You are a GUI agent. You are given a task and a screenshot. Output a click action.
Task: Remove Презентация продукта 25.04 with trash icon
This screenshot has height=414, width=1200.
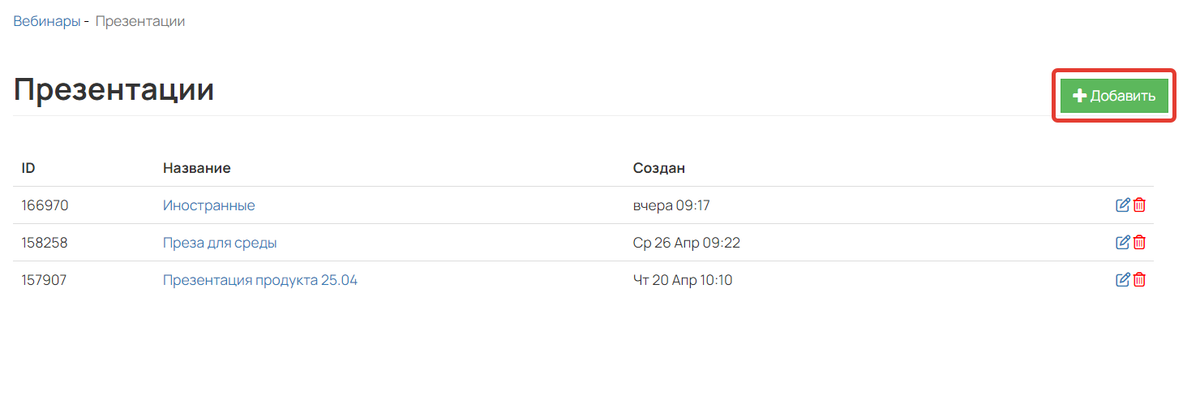pos(1139,280)
